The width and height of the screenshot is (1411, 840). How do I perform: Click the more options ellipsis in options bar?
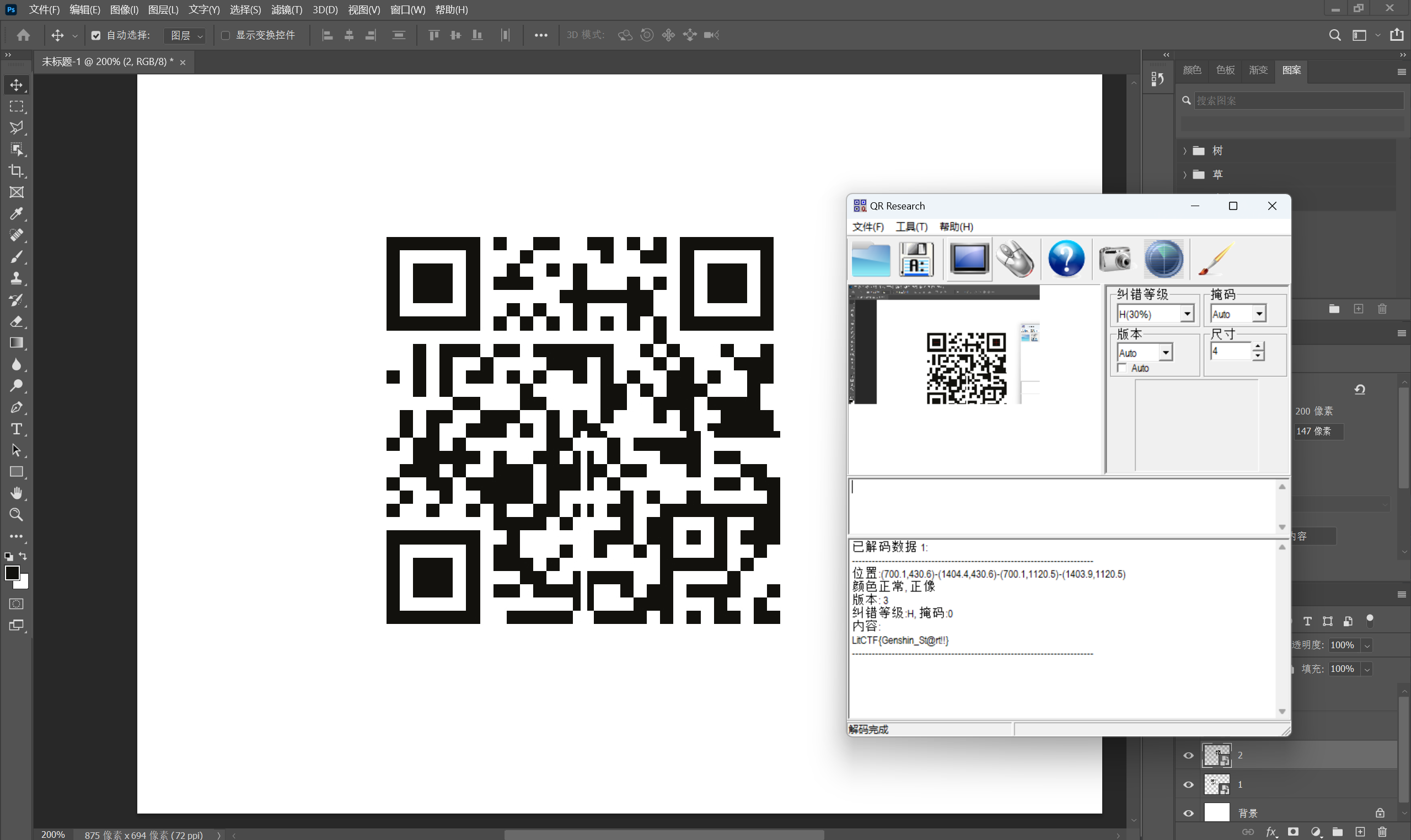(x=541, y=36)
